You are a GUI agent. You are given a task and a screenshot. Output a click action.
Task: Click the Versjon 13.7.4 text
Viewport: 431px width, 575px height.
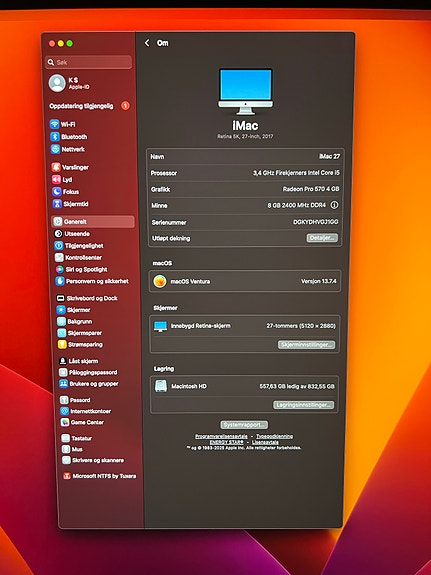[x=319, y=281]
